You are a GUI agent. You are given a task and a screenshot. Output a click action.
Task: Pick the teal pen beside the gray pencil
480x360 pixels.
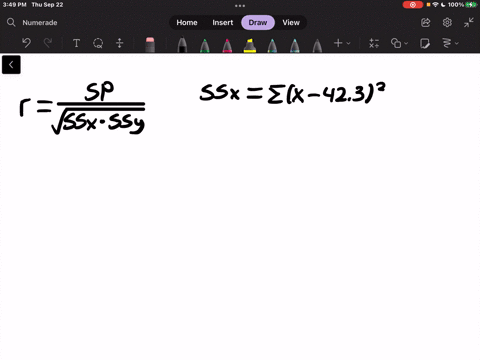tap(295, 45)
